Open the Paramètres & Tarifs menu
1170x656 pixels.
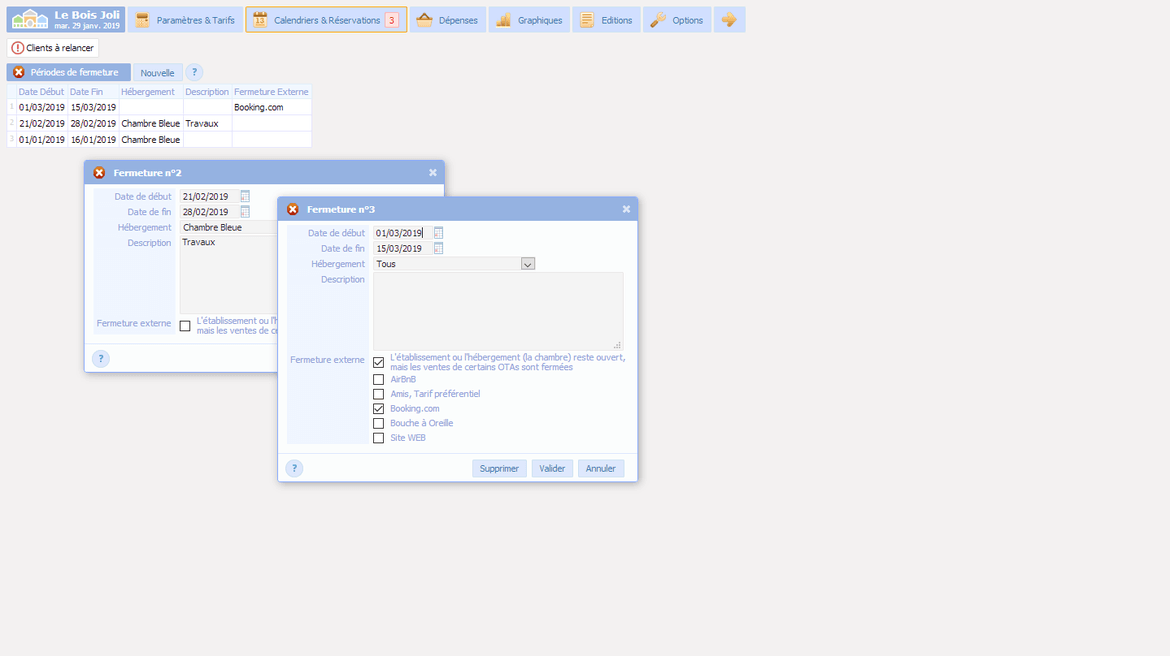[186, 20]
